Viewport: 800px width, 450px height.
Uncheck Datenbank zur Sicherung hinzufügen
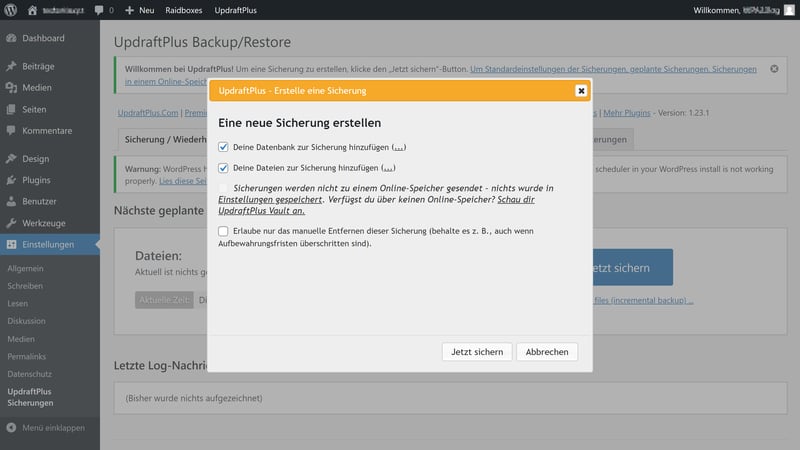click(x=223, y=147)
